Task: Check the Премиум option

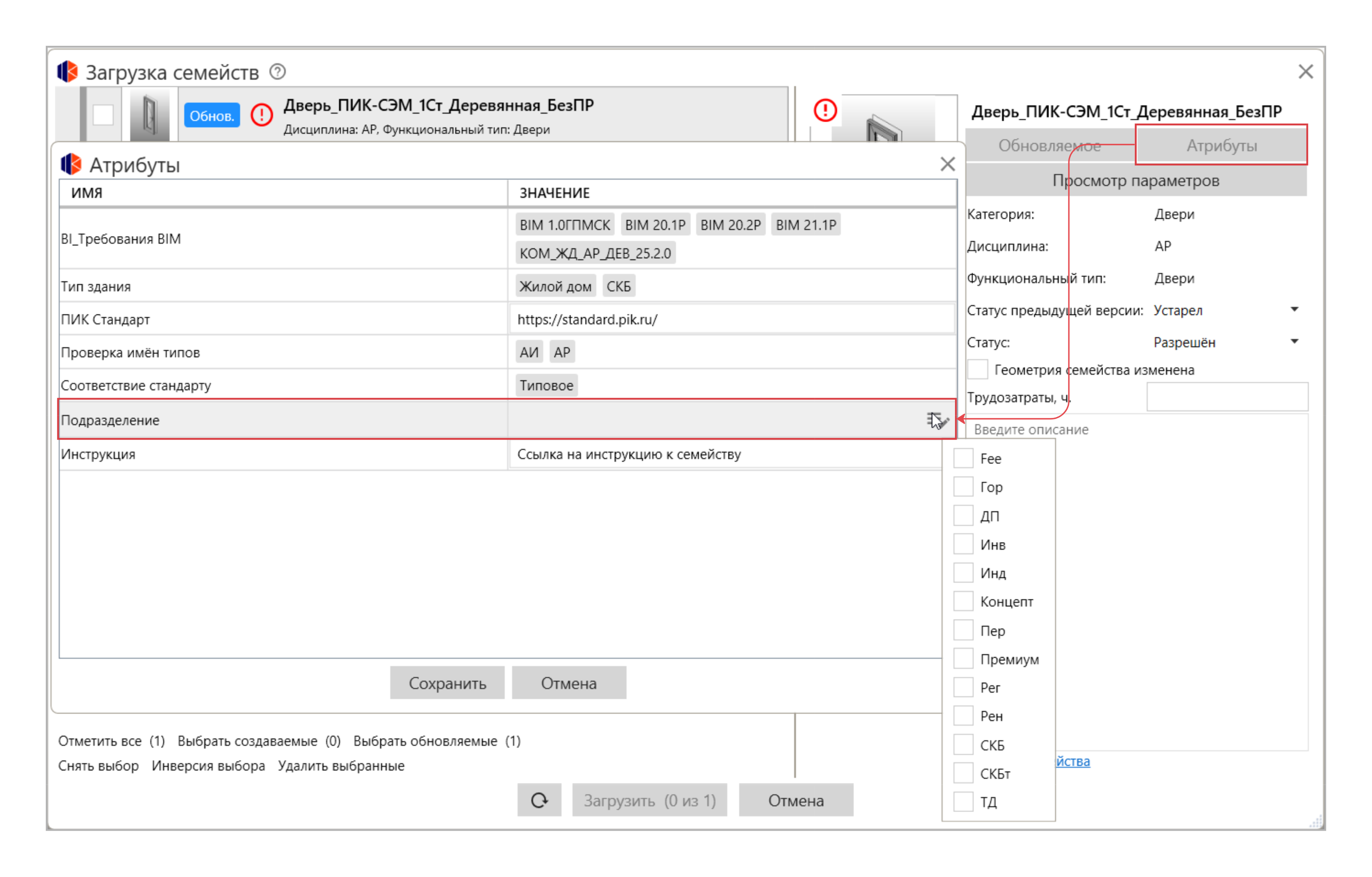Action: pos(963,659)
